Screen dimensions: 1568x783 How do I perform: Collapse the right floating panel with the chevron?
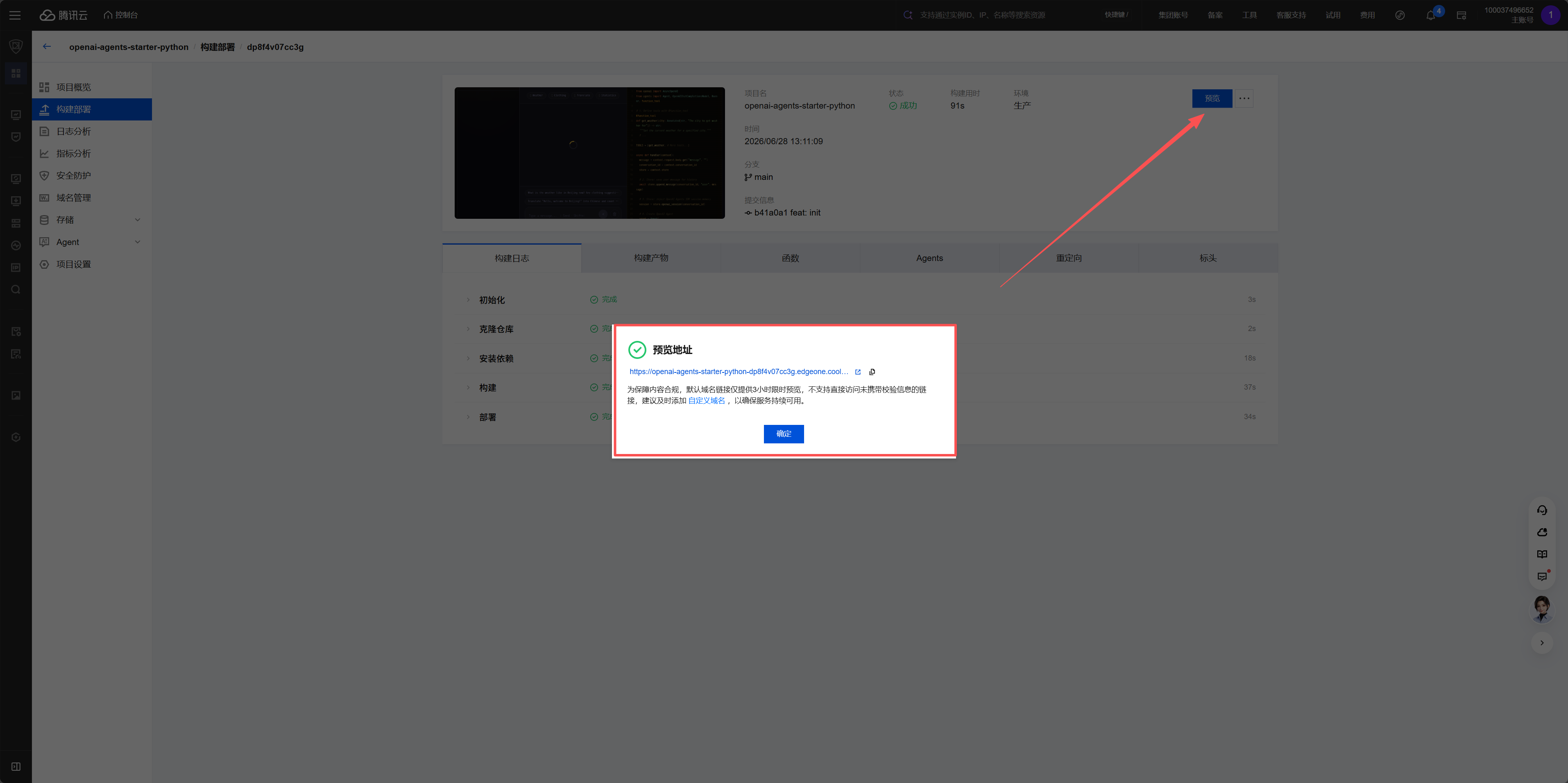pyautogui.click(x=1542, y=643)
